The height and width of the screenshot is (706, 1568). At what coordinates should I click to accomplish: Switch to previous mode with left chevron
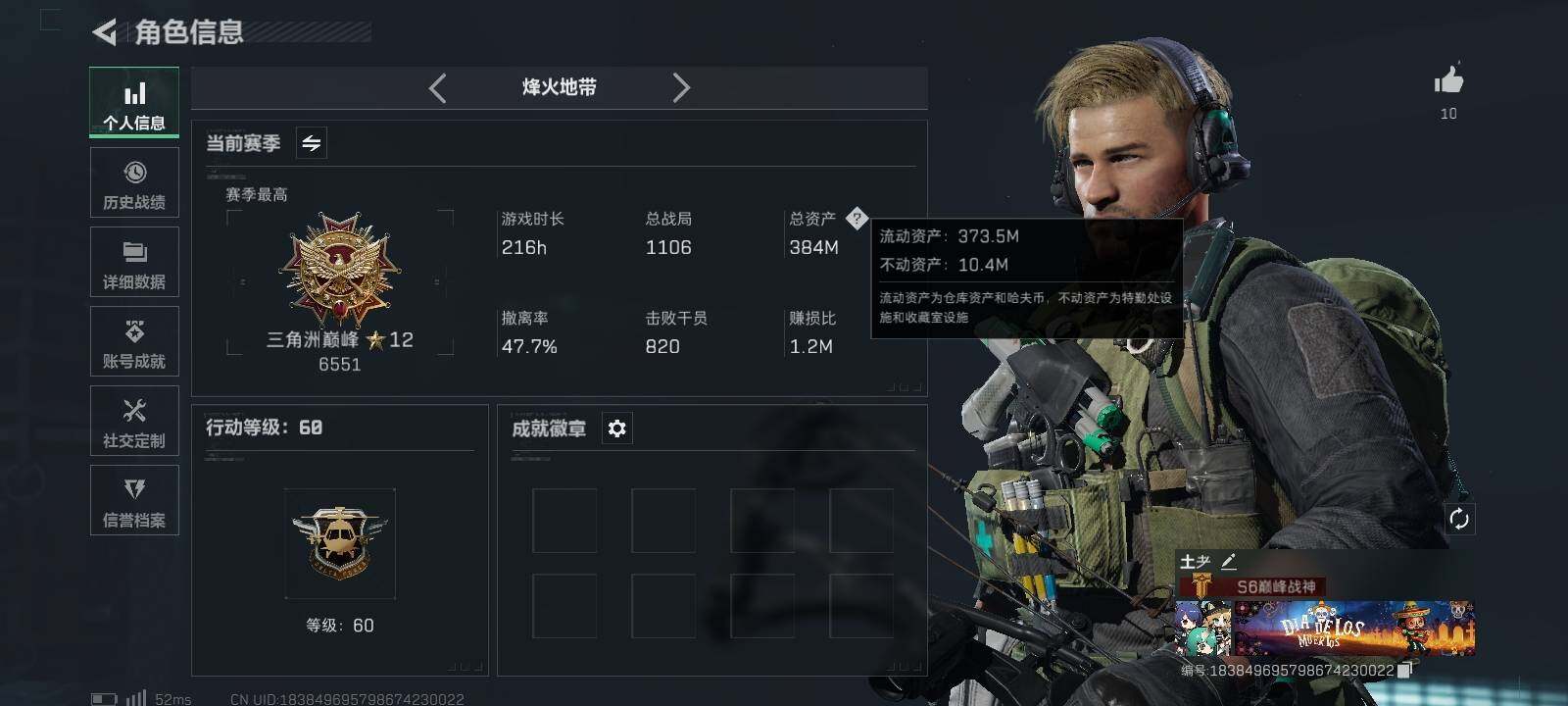click(438, 88)
